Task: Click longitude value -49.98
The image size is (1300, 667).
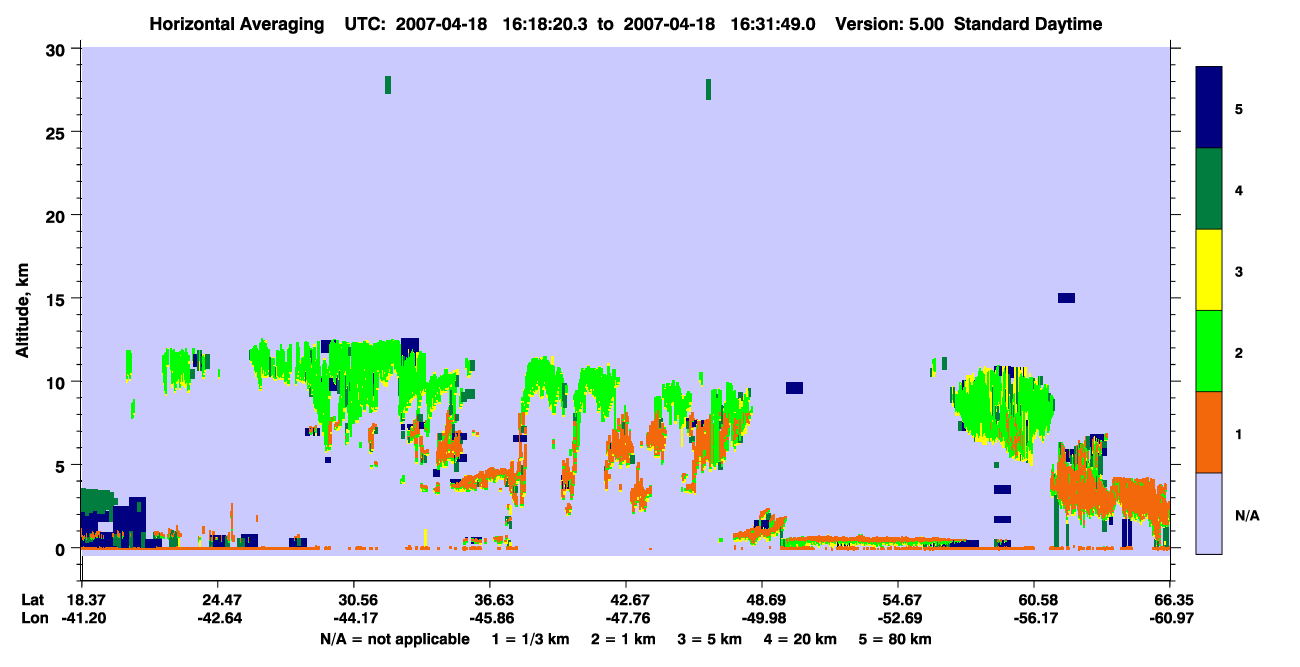Action: [x=762, y=617]
